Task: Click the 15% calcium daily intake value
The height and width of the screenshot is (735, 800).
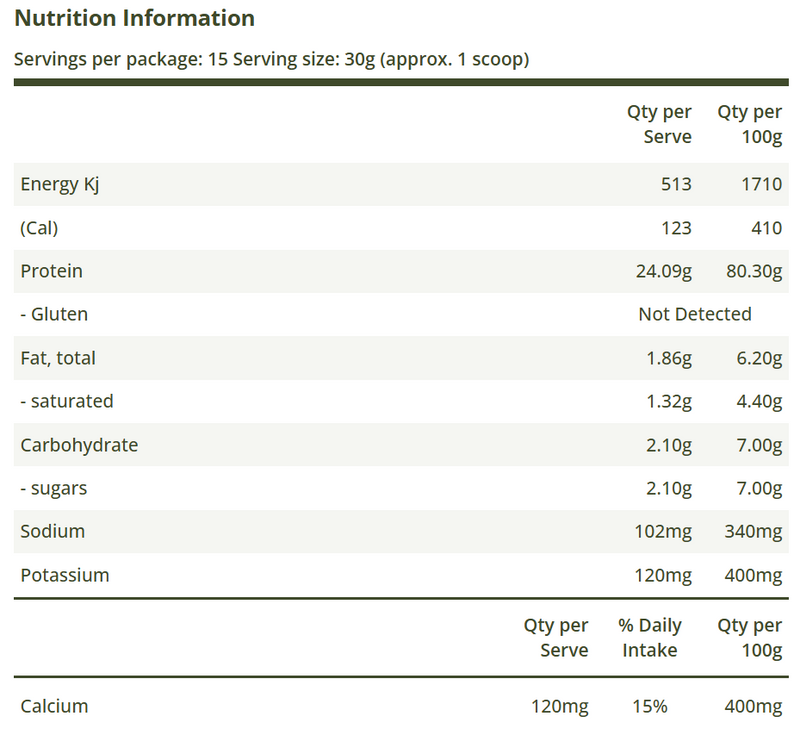Action: click(x=649, y=706)
